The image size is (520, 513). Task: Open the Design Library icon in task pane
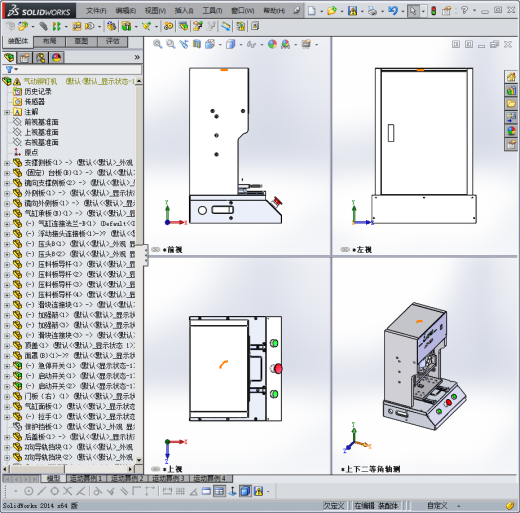coord(511,90)
